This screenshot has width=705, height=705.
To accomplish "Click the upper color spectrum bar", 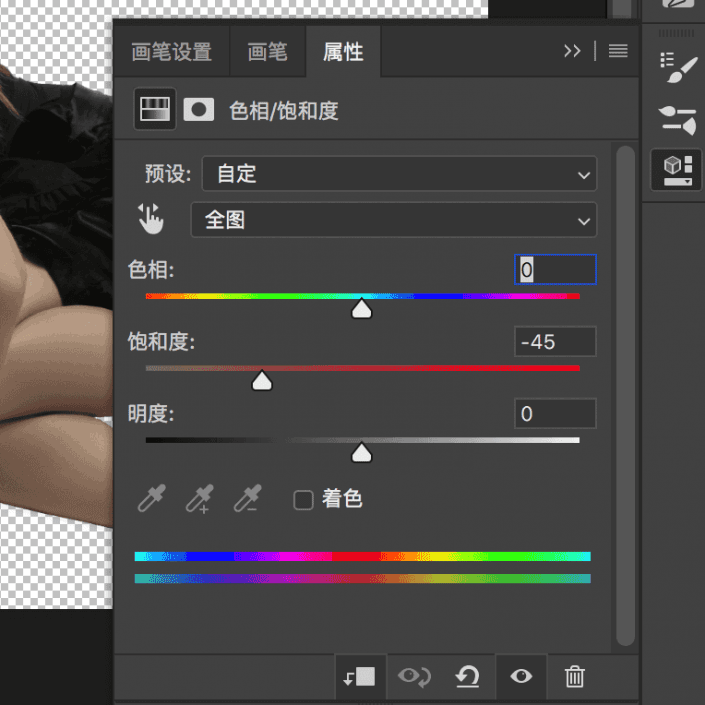I will pyautogui.click(x=362, y=556).
